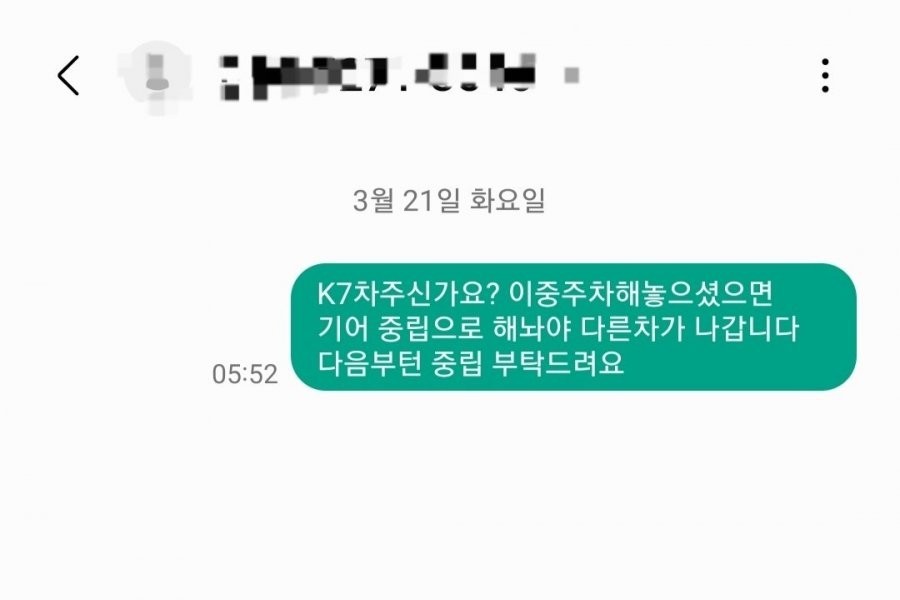Click the 기어 중립으로 words in message
This screenshot has height=600, width=900.
pos(398,328)
